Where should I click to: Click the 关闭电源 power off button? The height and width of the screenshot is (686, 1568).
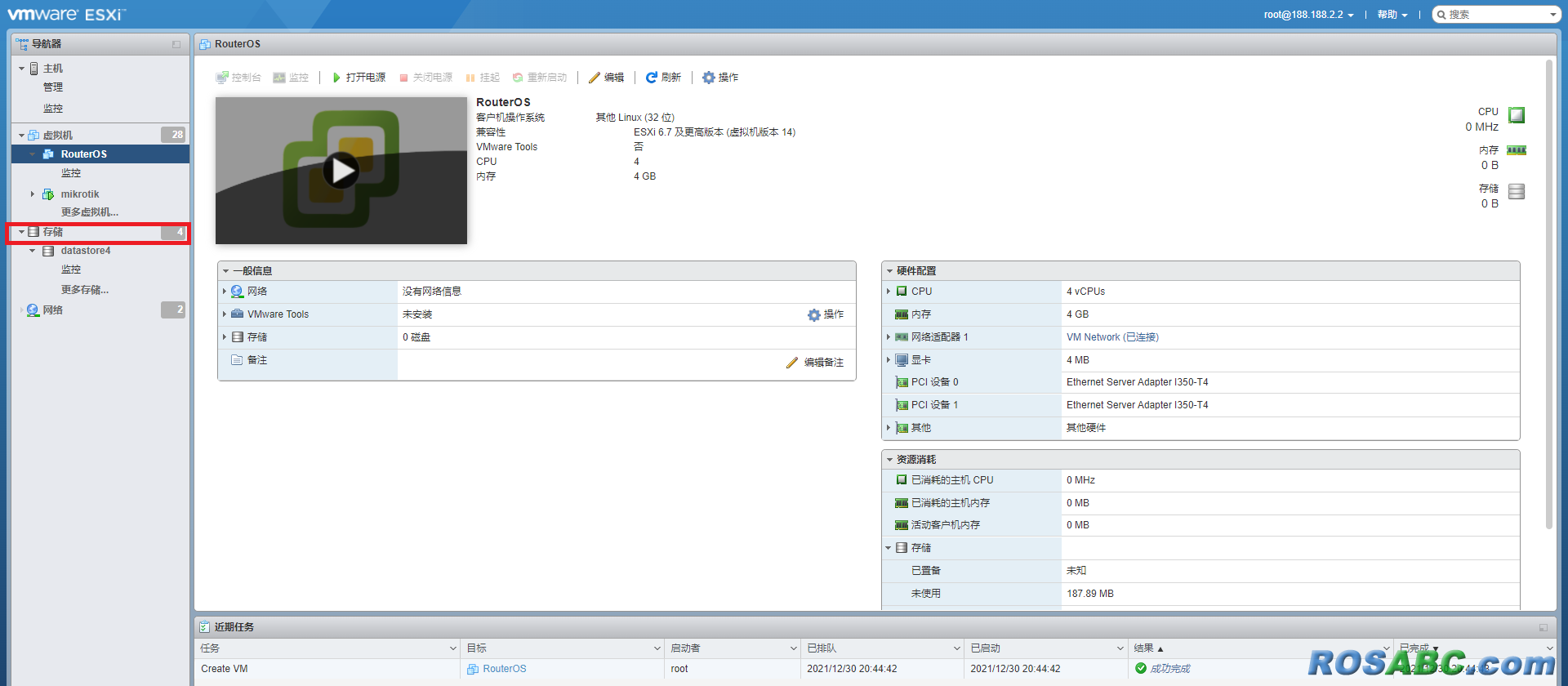pos(425,78)
